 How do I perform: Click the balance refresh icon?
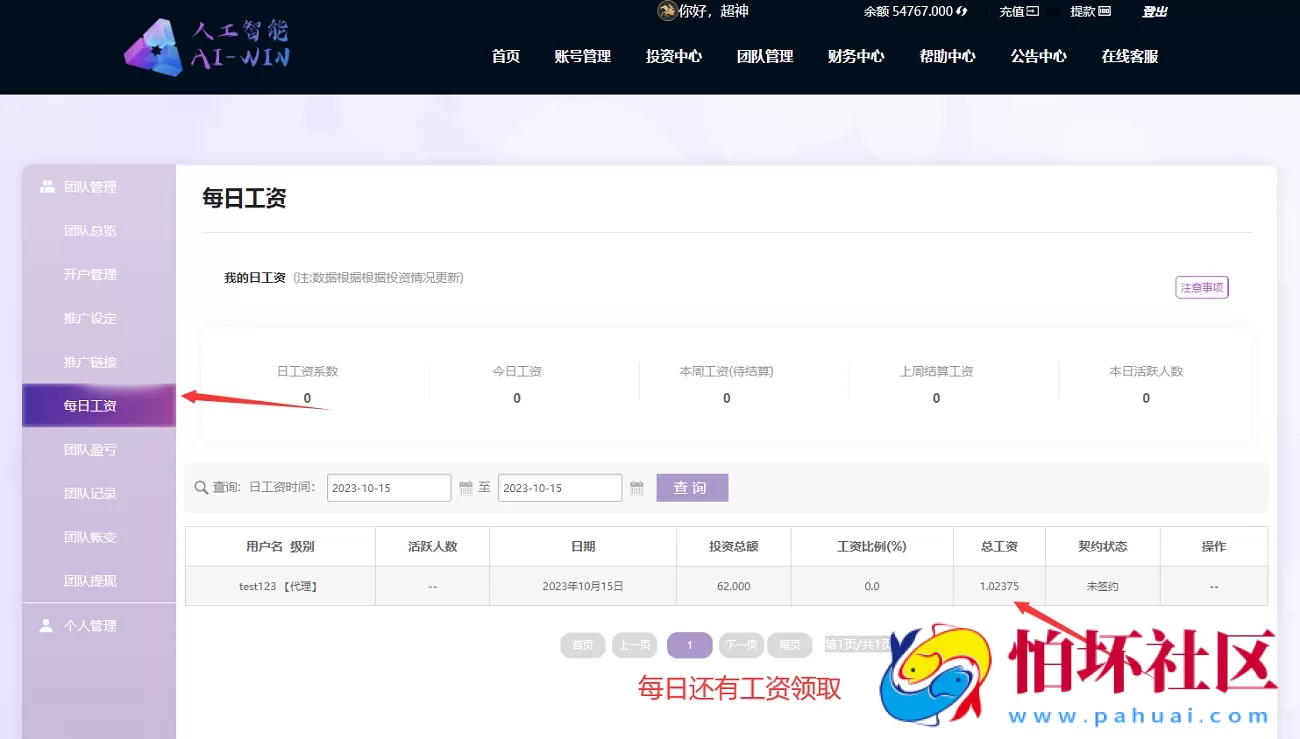[x=959, y=11]
